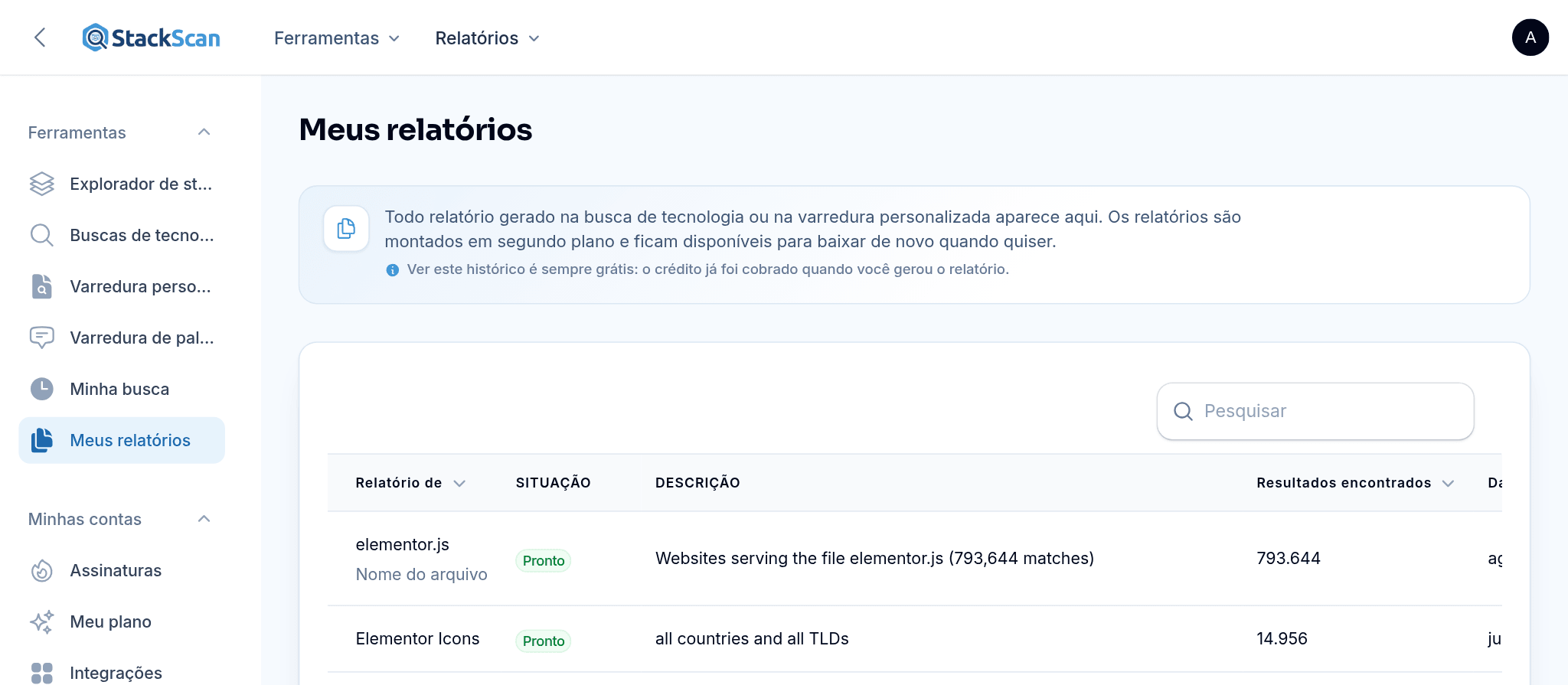
Task: Click the copy documents icon in info banner
Action: [x=346, y=228]
